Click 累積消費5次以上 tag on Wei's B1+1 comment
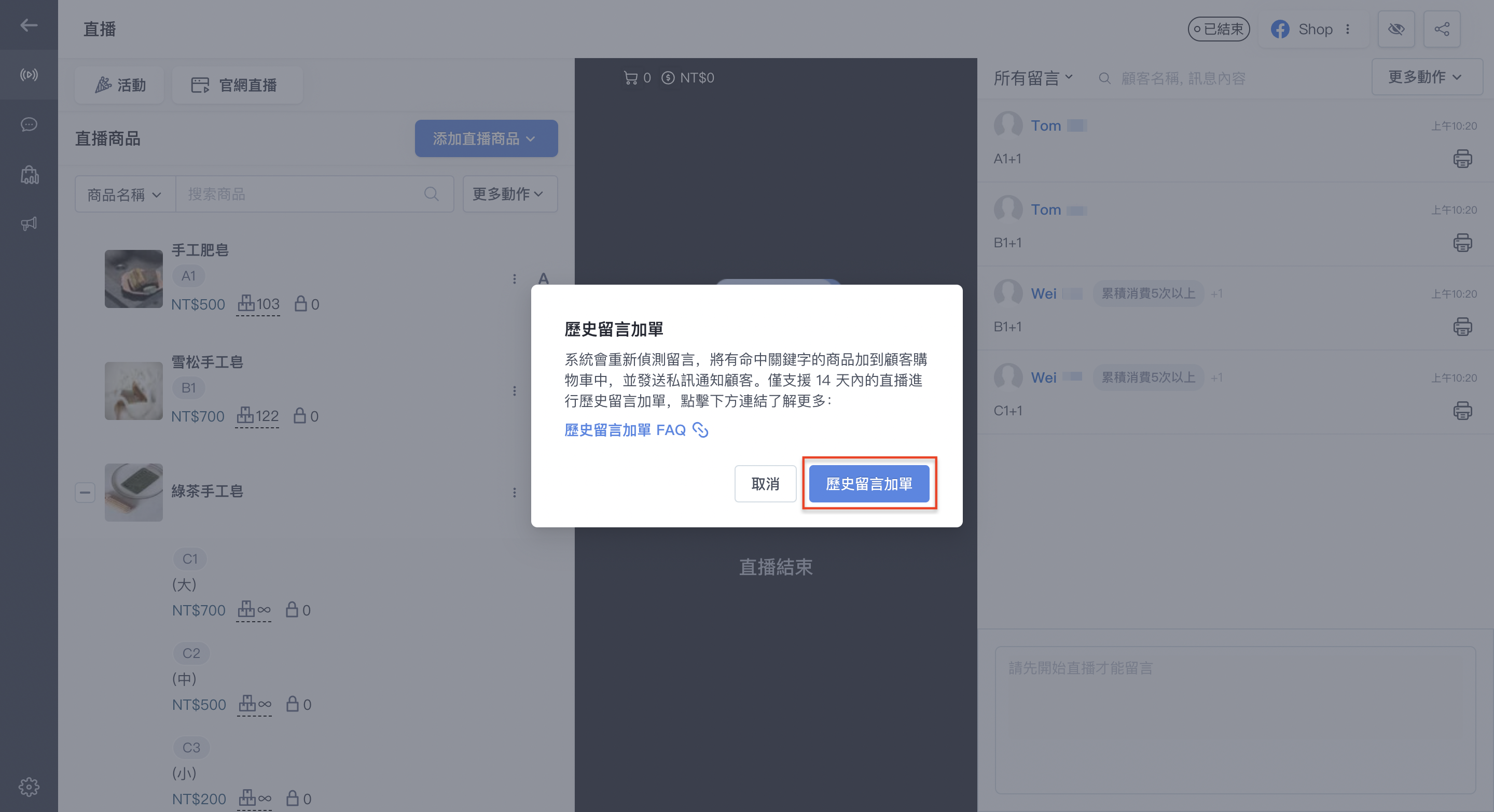Image resolution: width=1494 pixels, height=812 pixels. (1149, 294)
